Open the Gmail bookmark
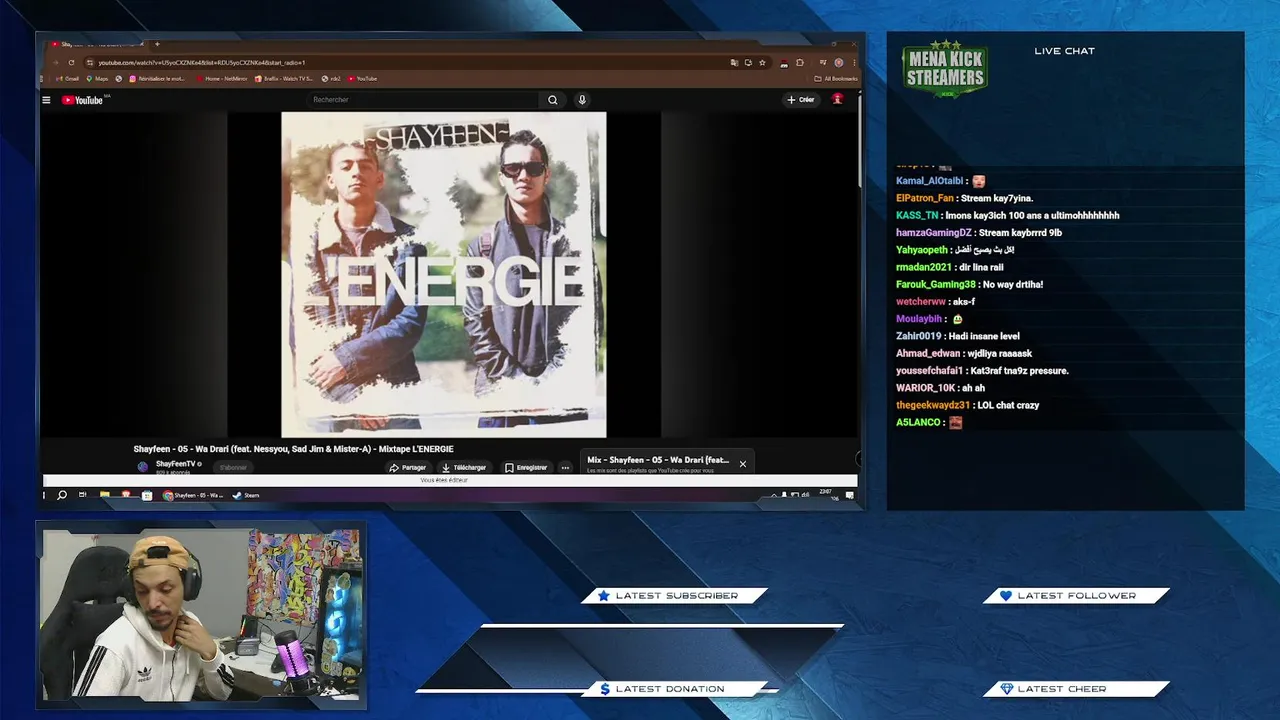This screenshot has width=1280, height=720. (68, 78)
